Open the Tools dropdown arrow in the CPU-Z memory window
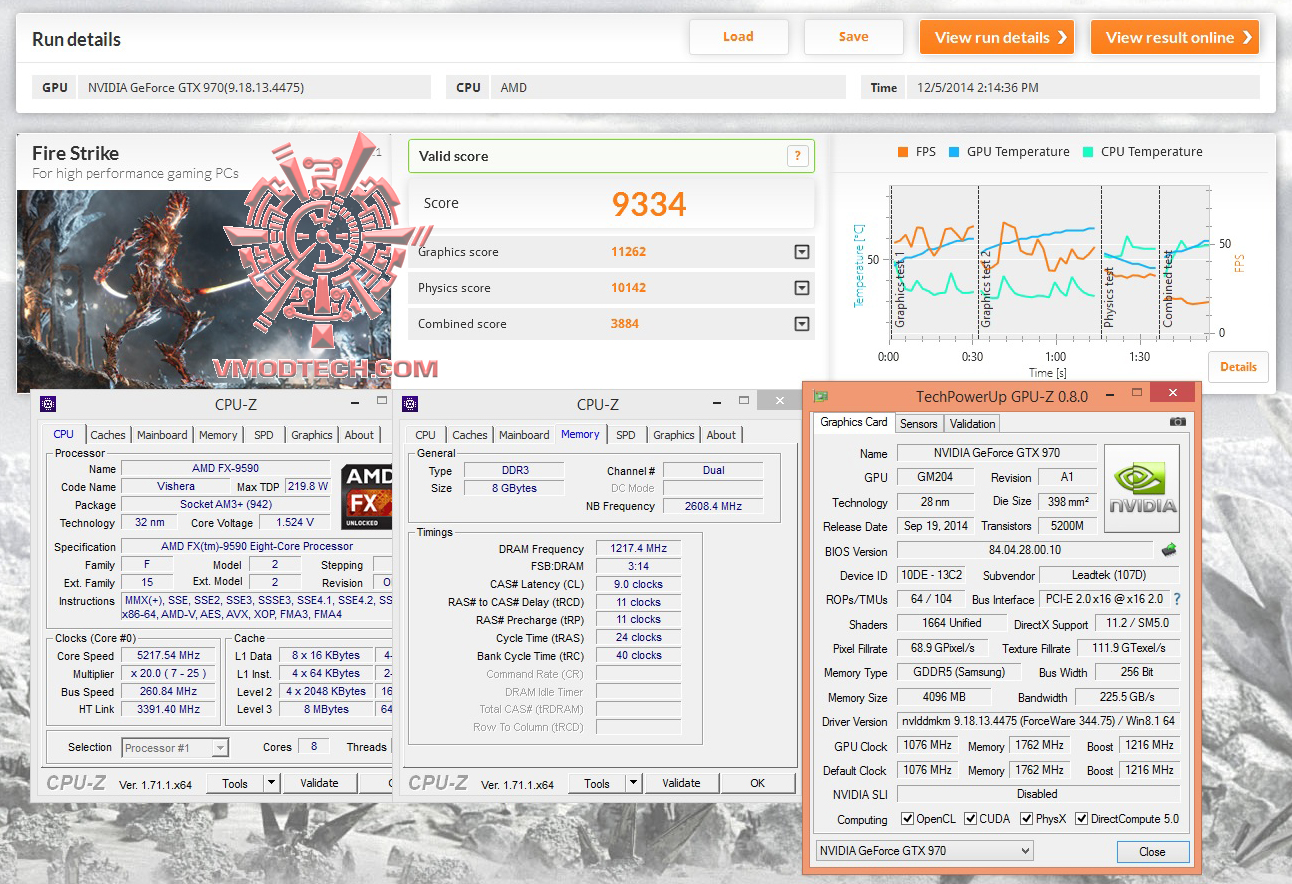The height and width of the screenshot is (884, 1292). (x=633, y=784)
